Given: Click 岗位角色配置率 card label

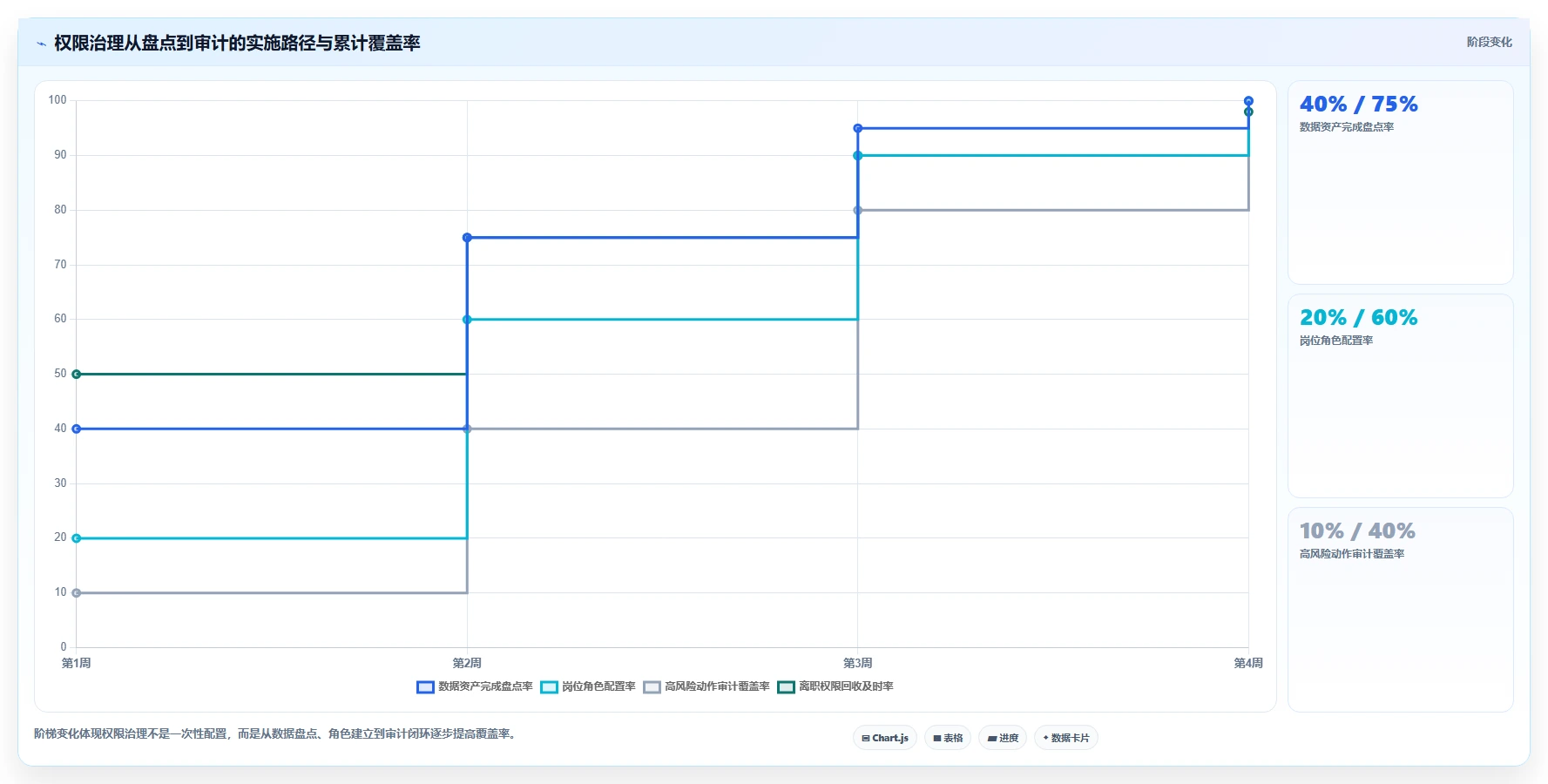Looking at the screenshot, I should point(1335,341).
